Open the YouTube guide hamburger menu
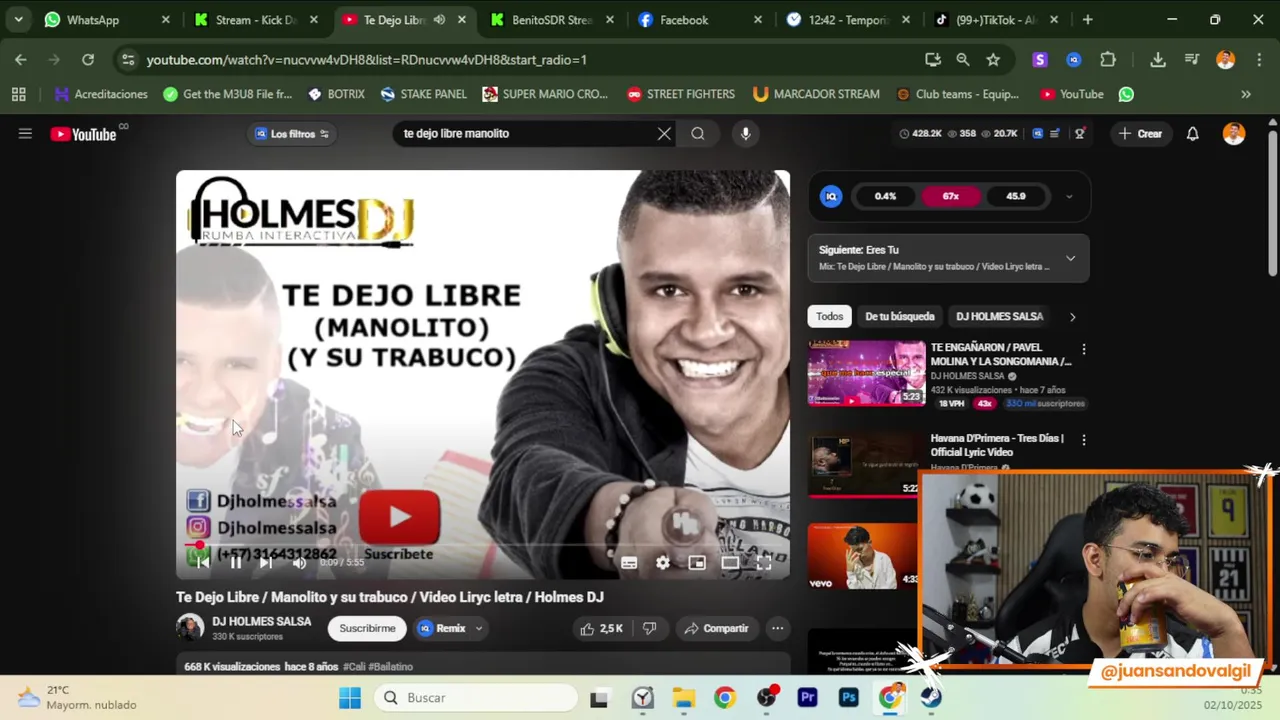This screenshot has height=720, width=1280. coord(25,134)
